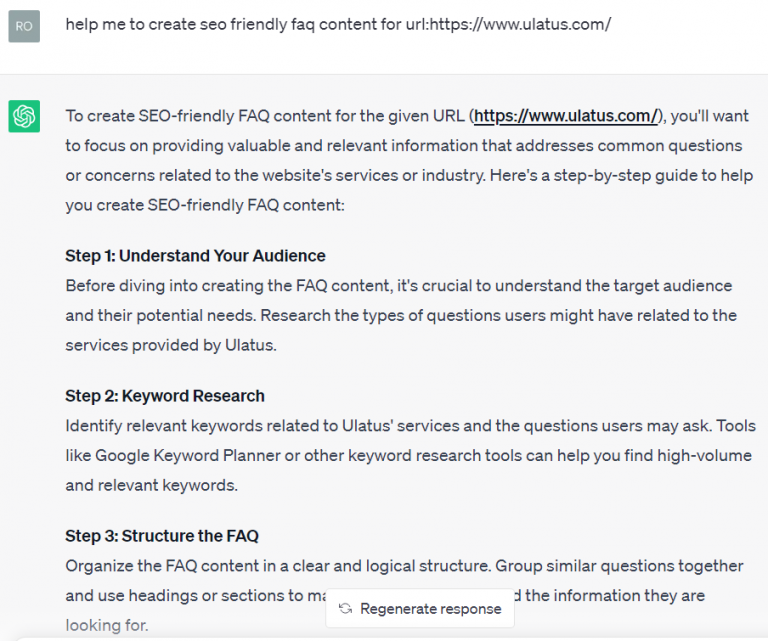Click the paragraph beginning 'Organize the FAQ content'

point(400,565)
